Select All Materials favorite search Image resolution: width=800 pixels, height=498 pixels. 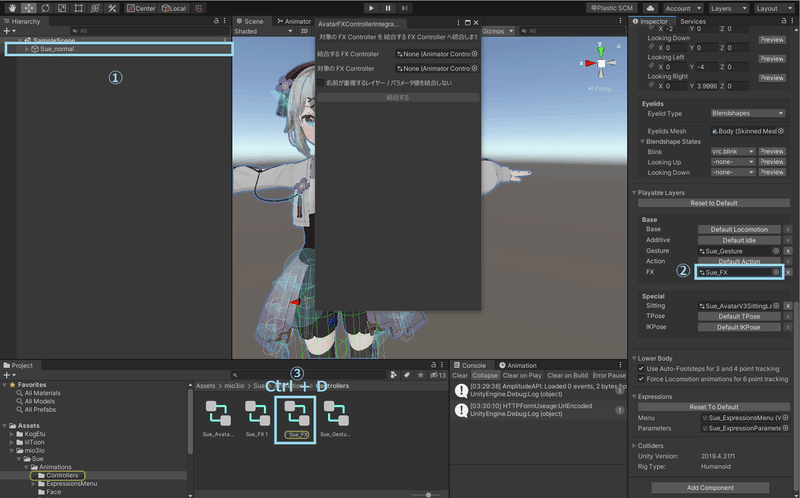pos(42,393)
